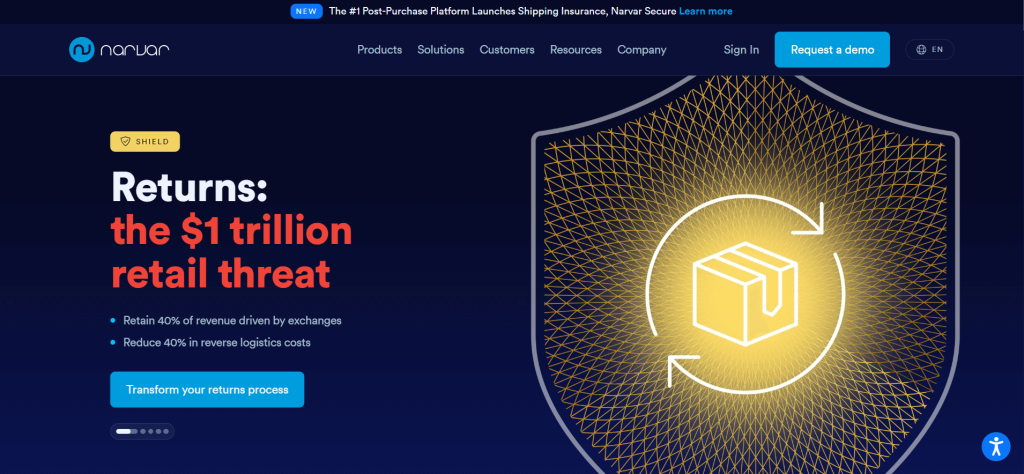Click the Narvar logo icon
The height and width of the screenshot is (474, 1024).
[x=82, y=50]
